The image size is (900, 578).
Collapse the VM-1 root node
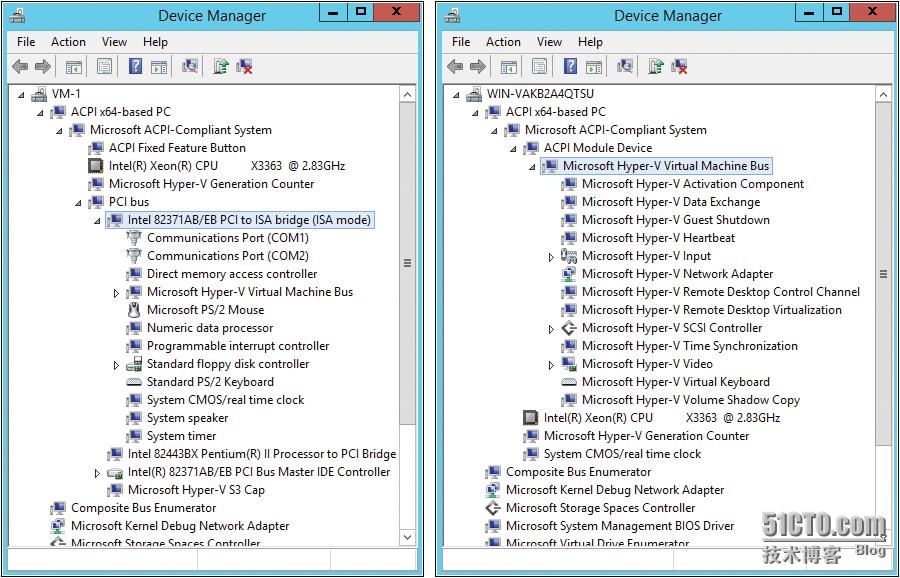click(21, 94)
